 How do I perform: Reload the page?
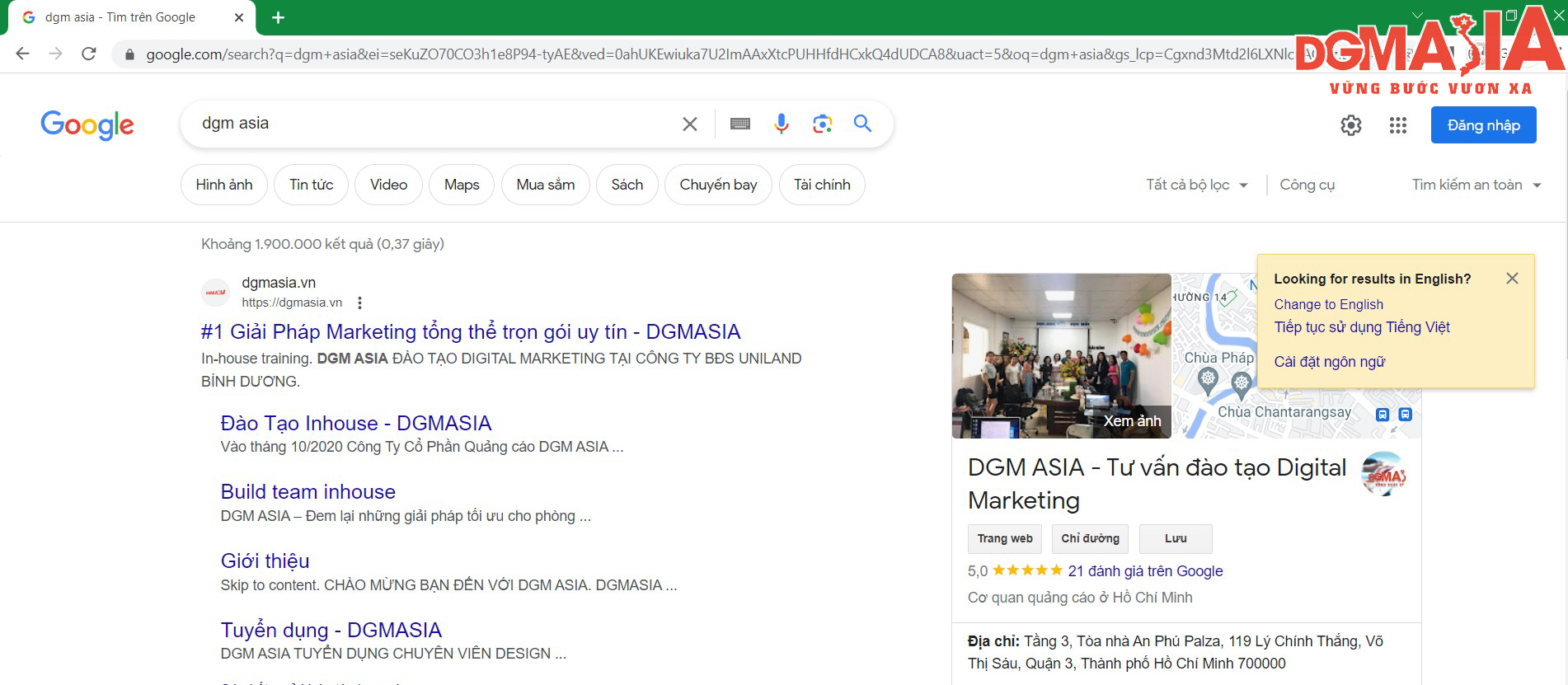pyautogui.click(x=89, y=54)
